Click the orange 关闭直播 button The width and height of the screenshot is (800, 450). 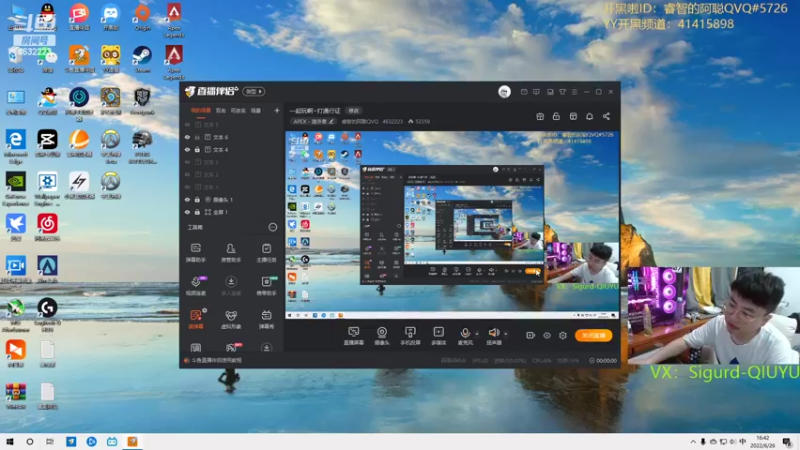tap(593, 335)
